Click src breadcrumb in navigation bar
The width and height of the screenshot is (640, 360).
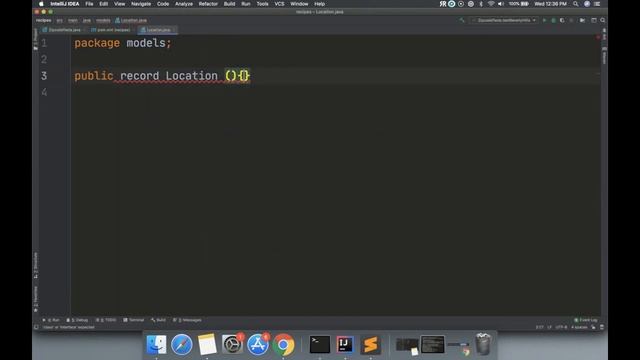(x=60, y=20)
